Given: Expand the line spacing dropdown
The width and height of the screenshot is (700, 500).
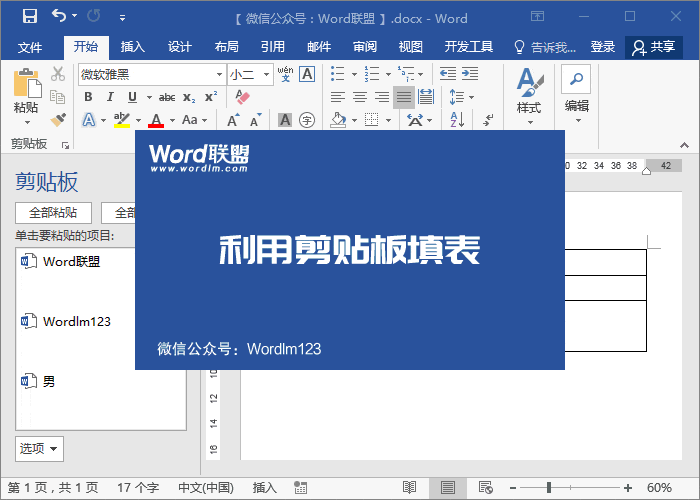Looking at the screenshot, I should pos(472,97).
